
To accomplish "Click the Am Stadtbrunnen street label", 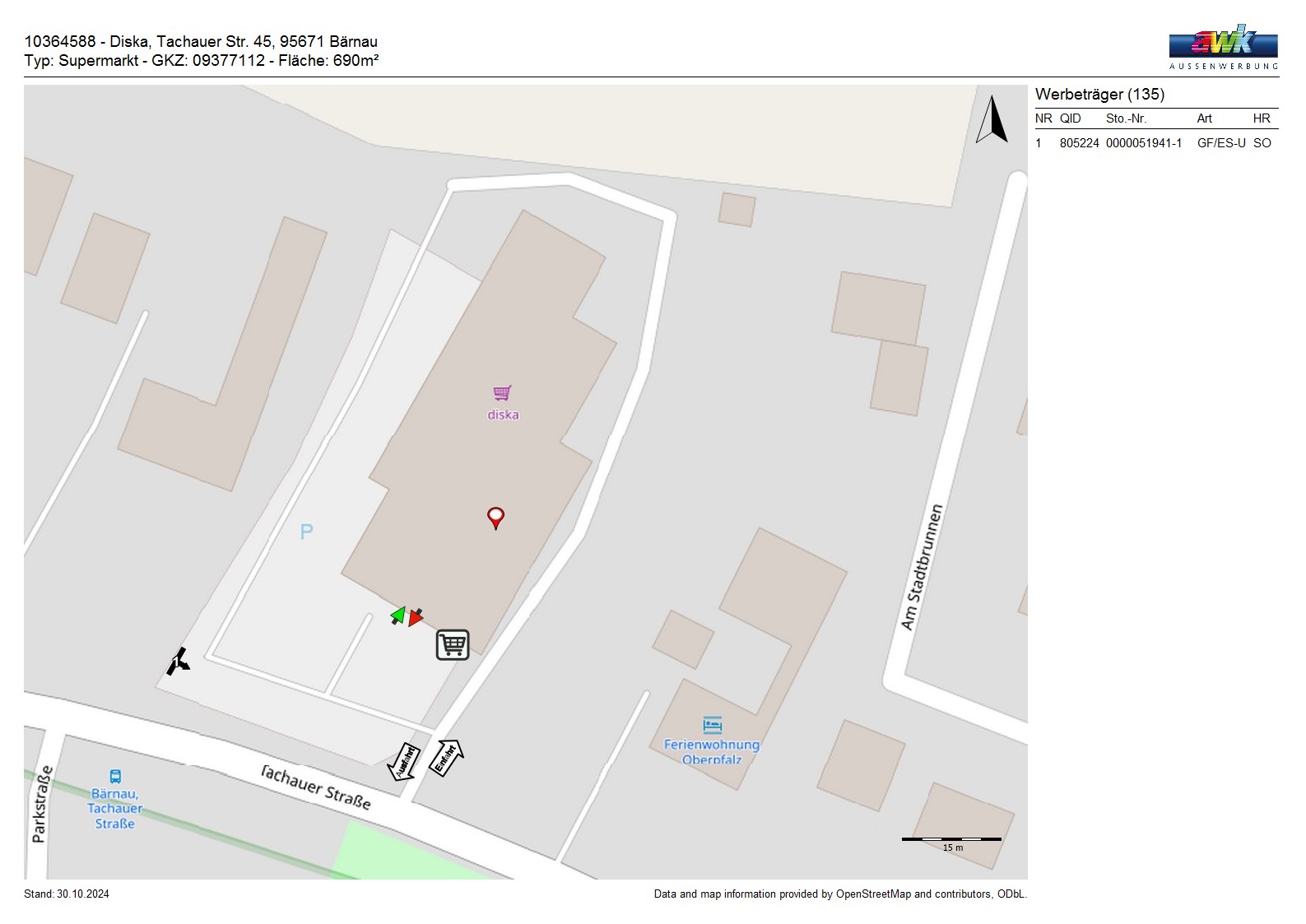I will [921, 568].
